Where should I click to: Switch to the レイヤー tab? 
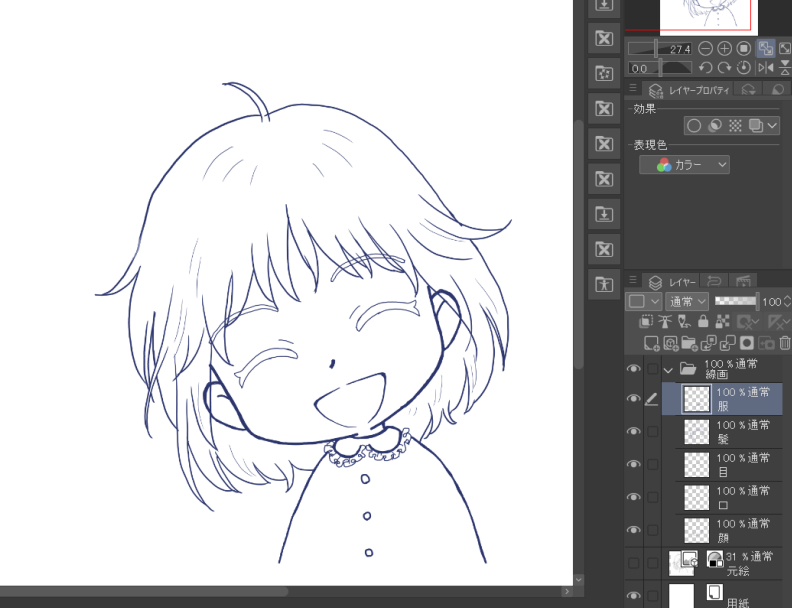pyautogui.click(x=673, y=282)
